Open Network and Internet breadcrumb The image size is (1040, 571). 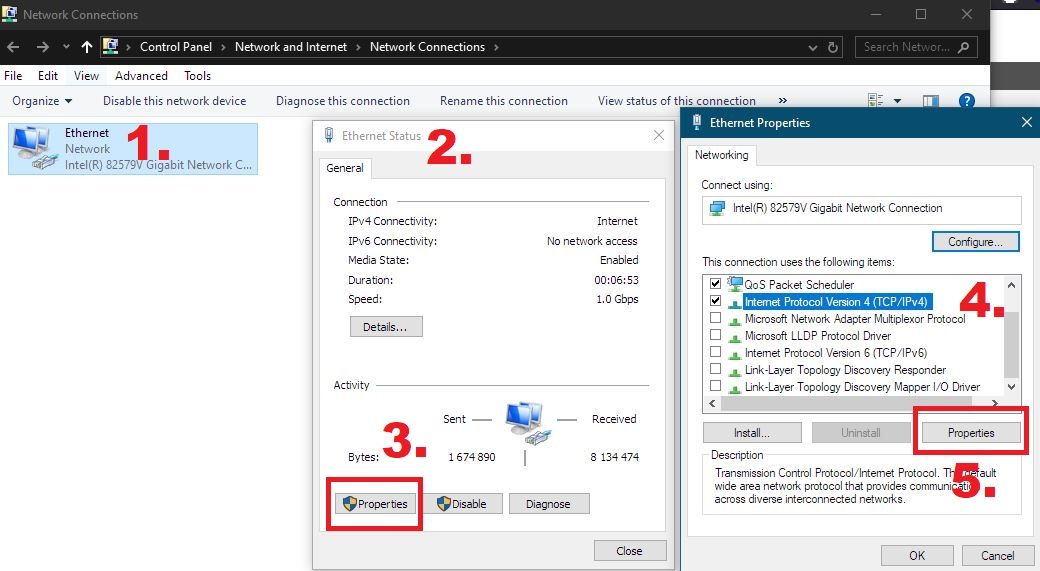[x=291, y=47]
